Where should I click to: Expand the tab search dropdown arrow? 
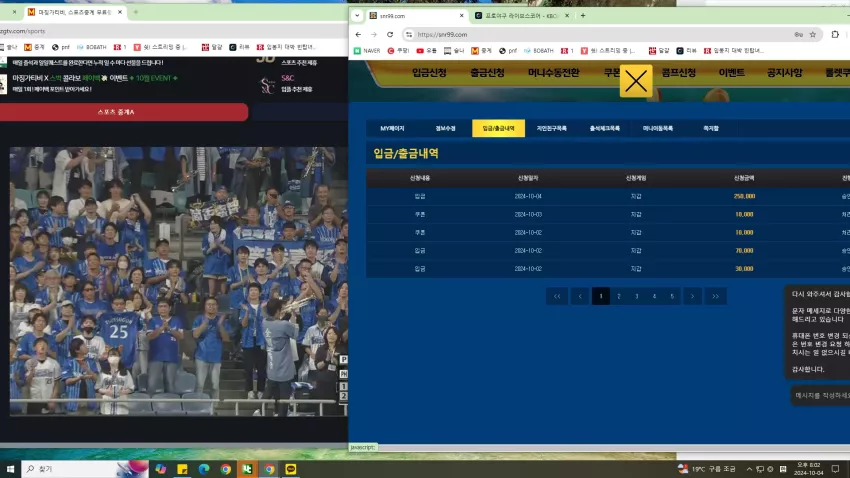(357, 16)
